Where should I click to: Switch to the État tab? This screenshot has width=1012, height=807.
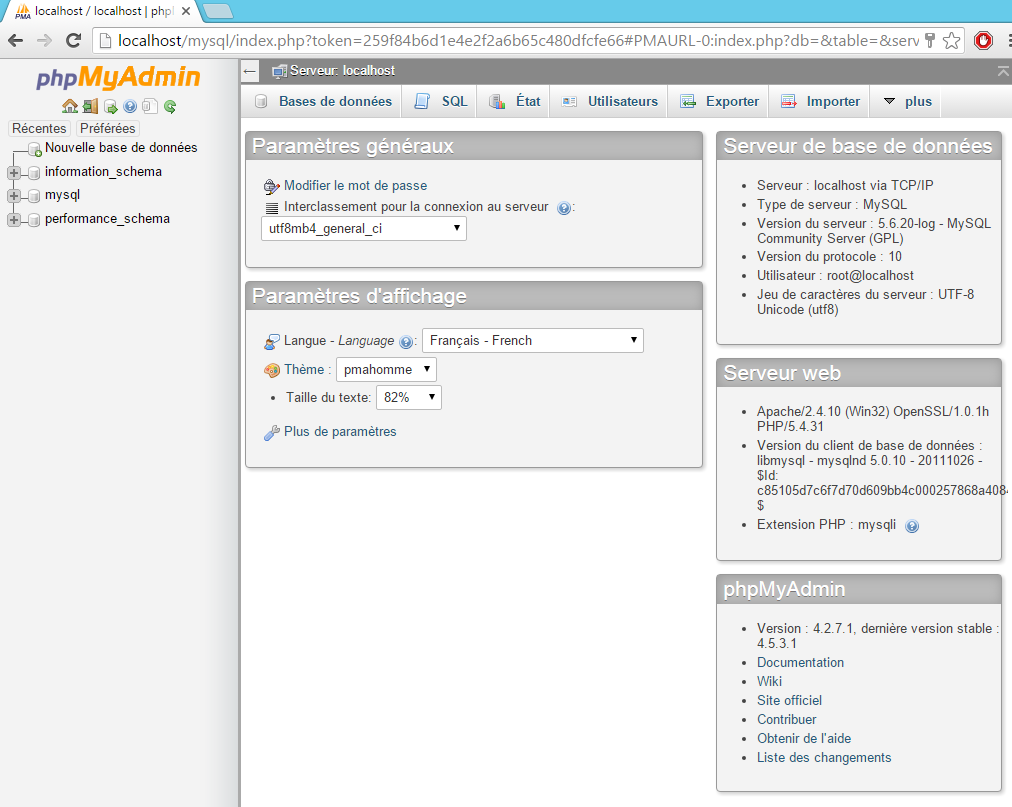[x=514, y=101]
